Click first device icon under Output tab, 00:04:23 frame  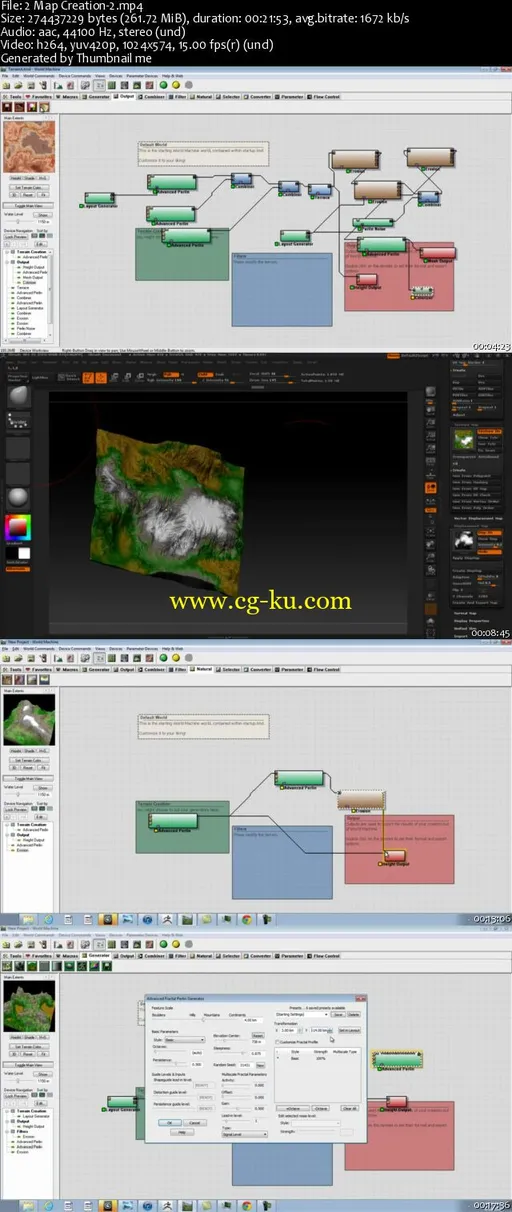tap(6, 106)
